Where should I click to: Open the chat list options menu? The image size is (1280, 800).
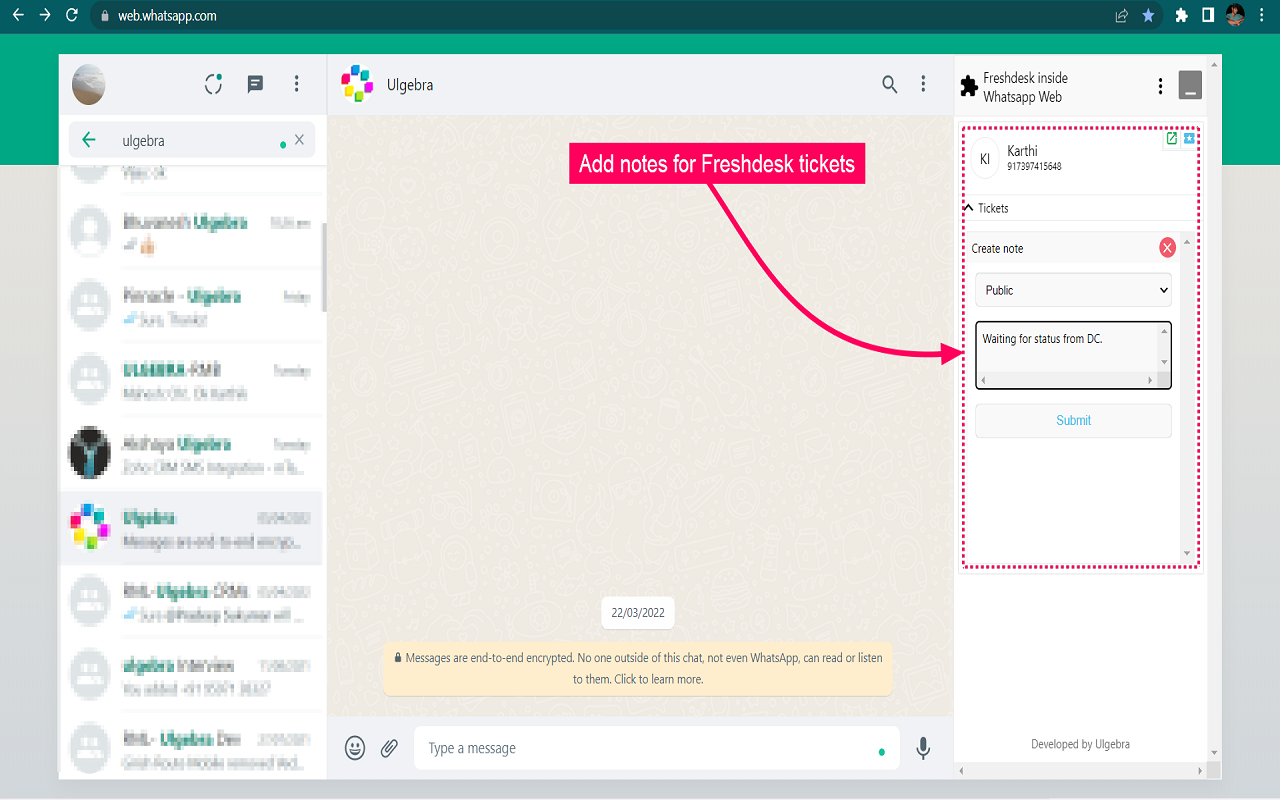click(296, 84)
